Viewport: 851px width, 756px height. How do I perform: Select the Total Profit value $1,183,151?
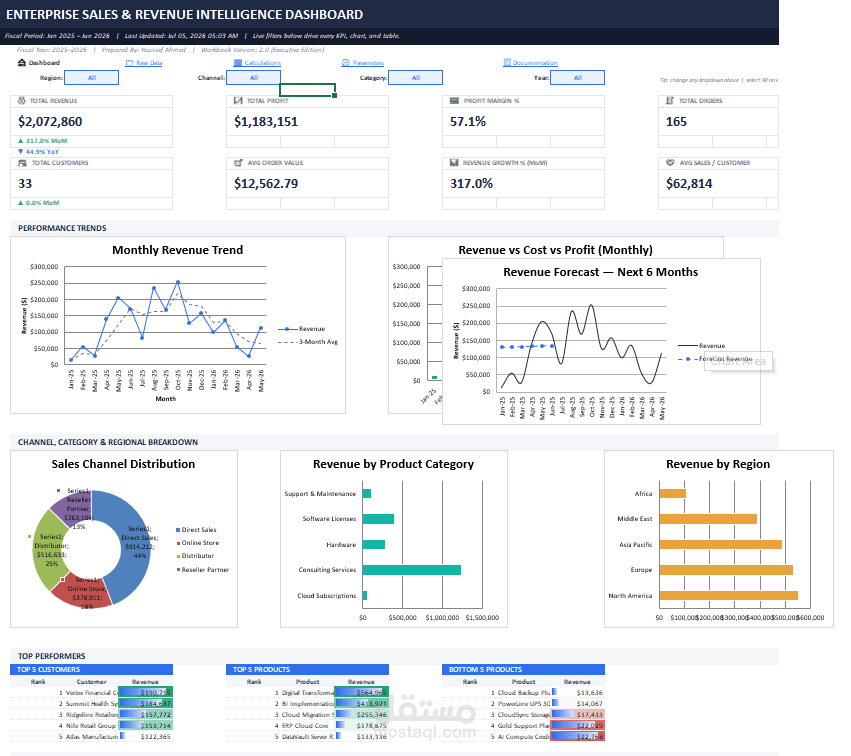pos(266,122)
